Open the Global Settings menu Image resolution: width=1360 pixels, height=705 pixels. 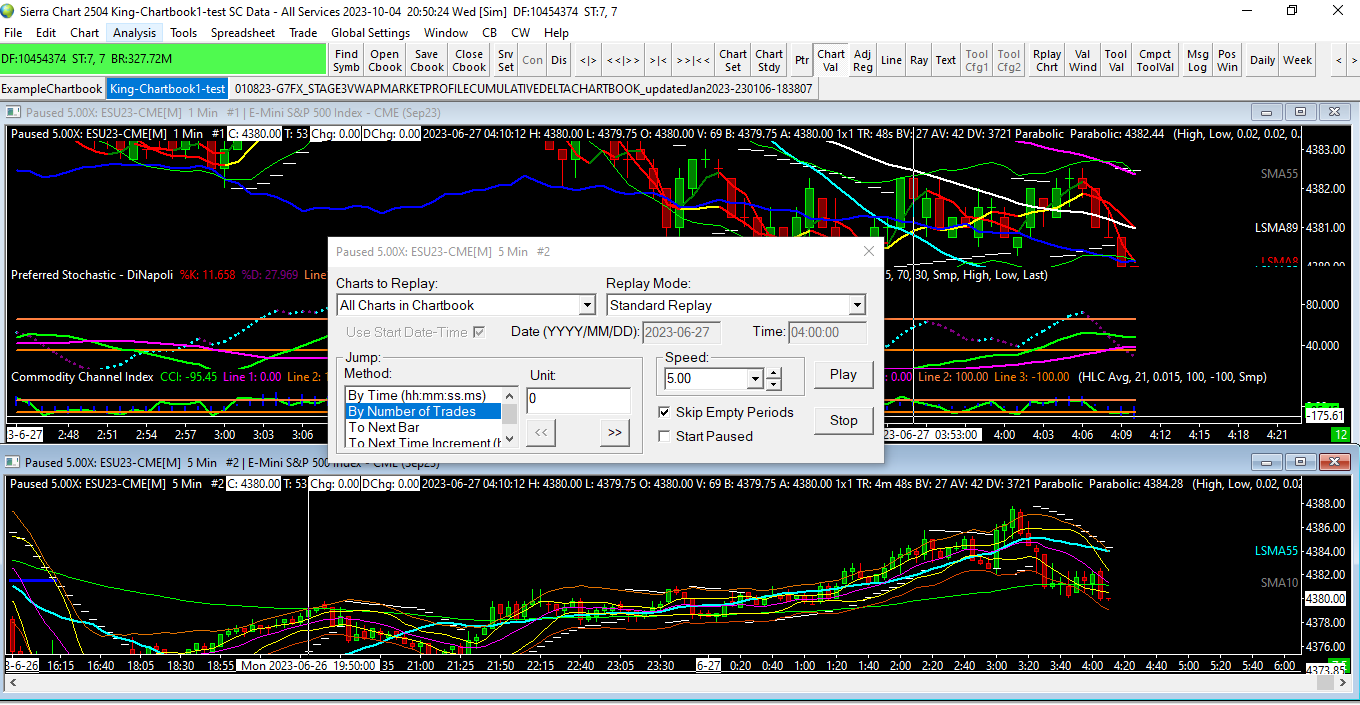coord(371,32)
